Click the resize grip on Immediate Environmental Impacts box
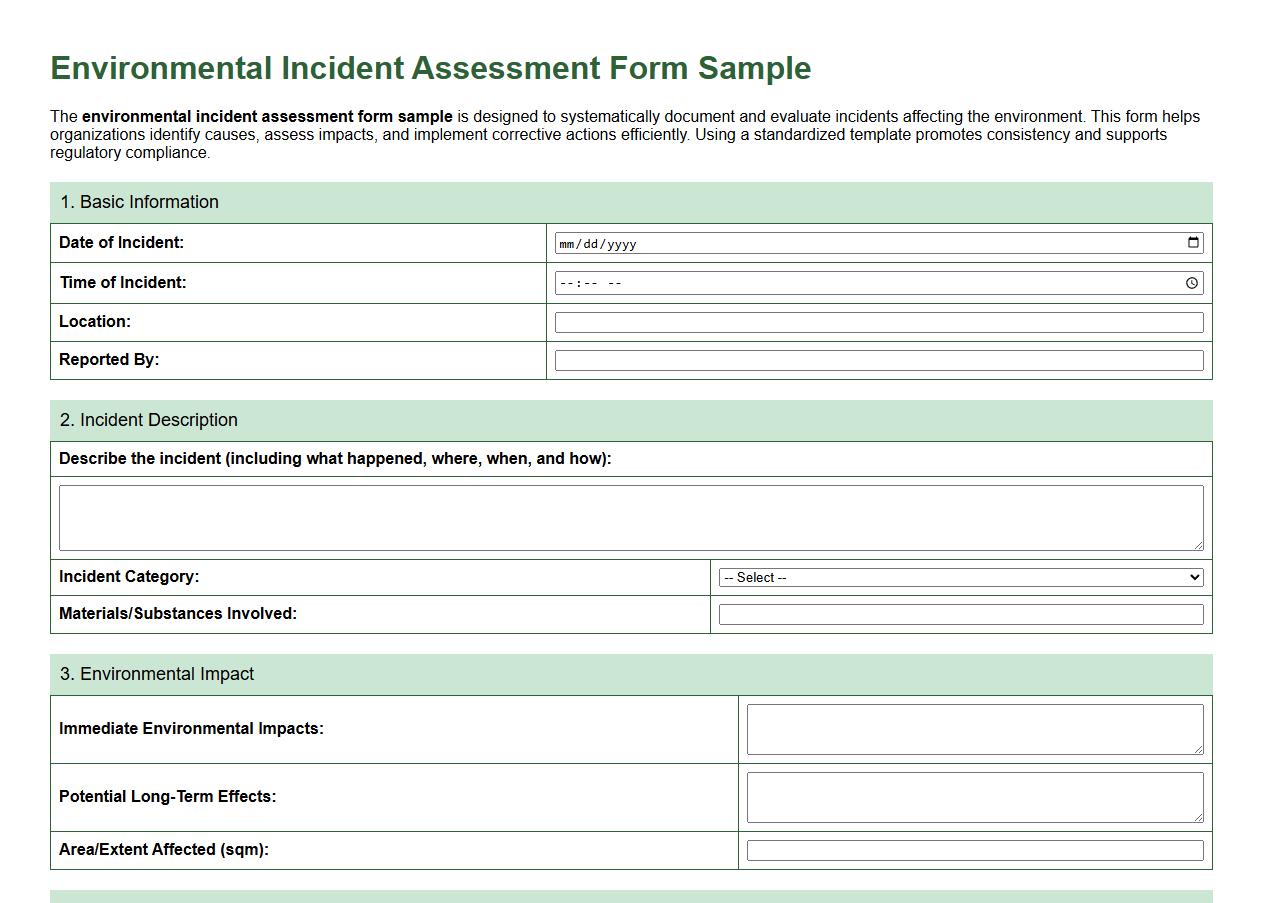 1197,752
